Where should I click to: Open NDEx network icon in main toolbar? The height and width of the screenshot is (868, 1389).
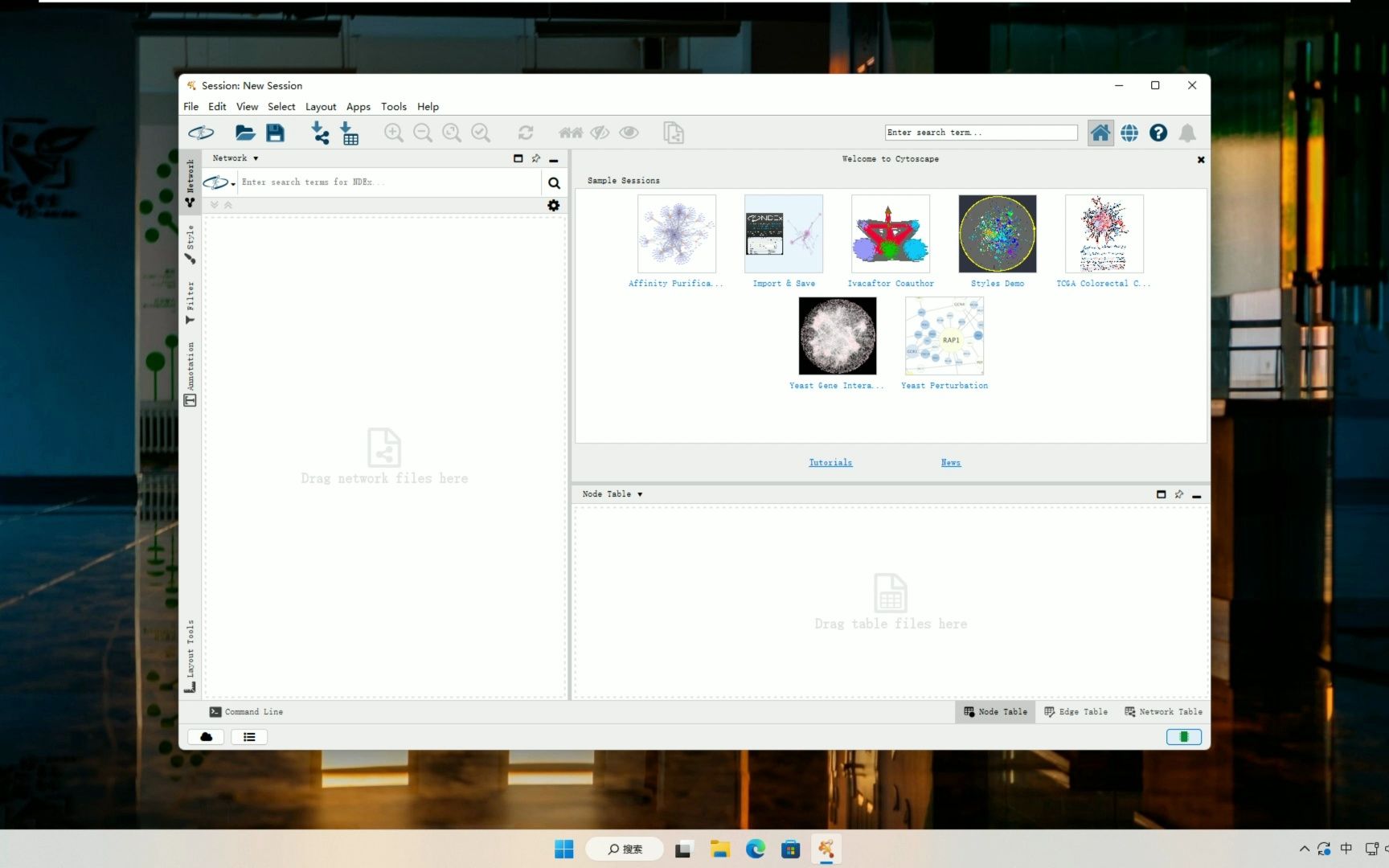[201, 133]
